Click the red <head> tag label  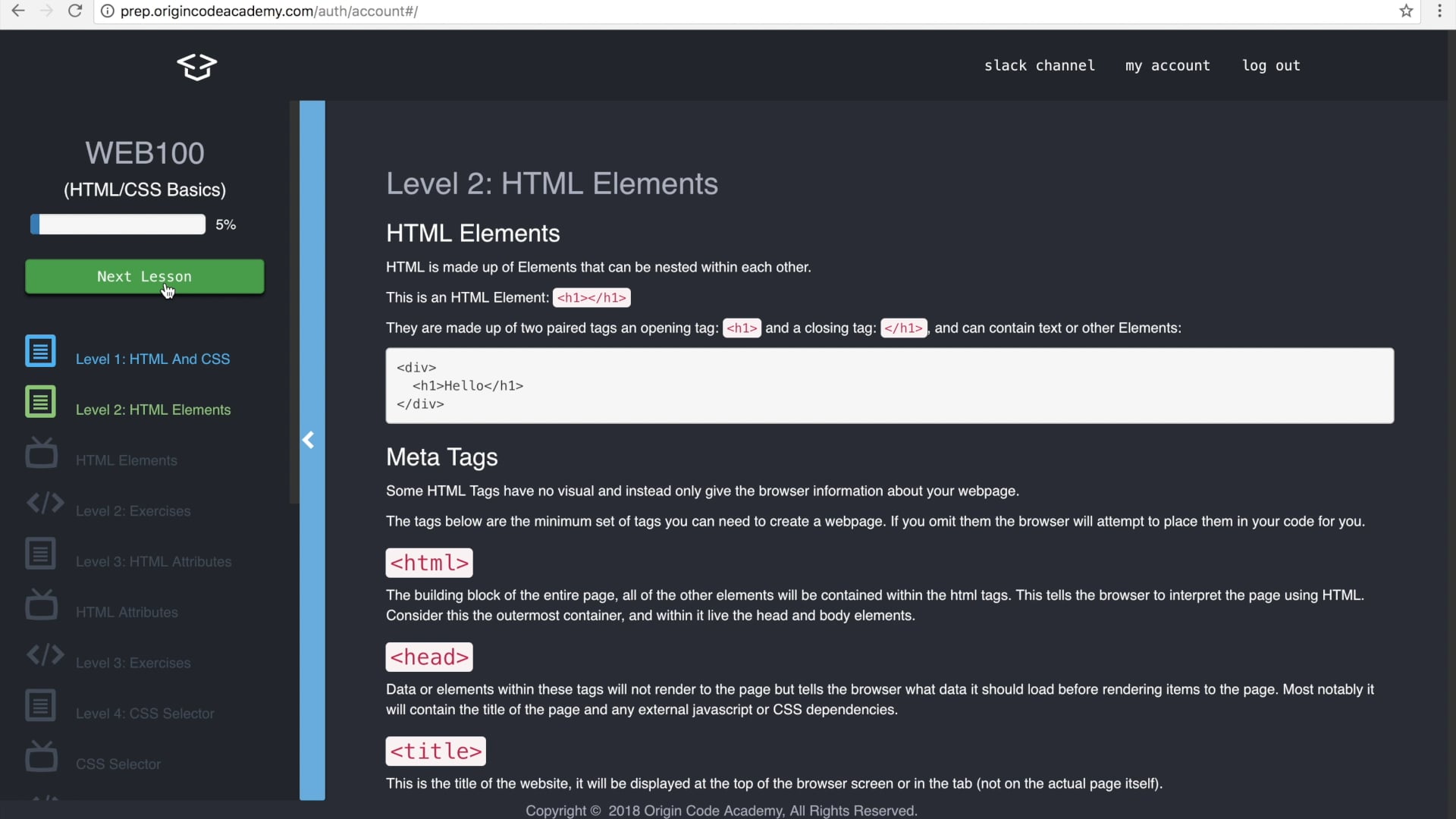tap(429, 657)
